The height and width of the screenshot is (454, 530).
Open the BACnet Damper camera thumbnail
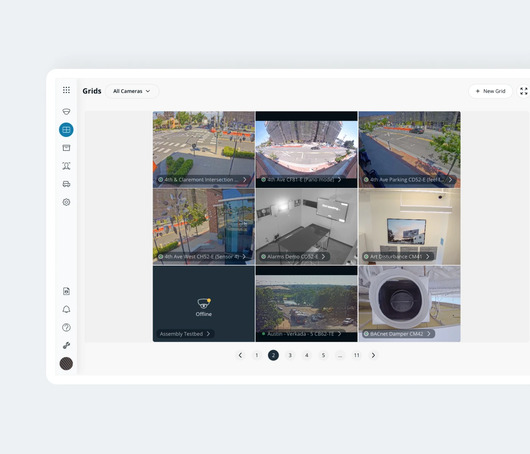pos(410,304)
